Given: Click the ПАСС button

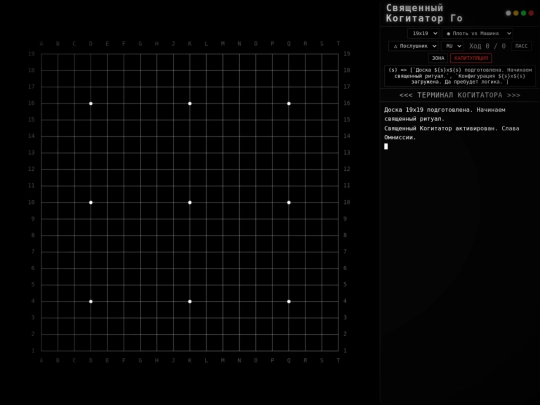Looking at the screenshot, I should (x=521, y=46).
